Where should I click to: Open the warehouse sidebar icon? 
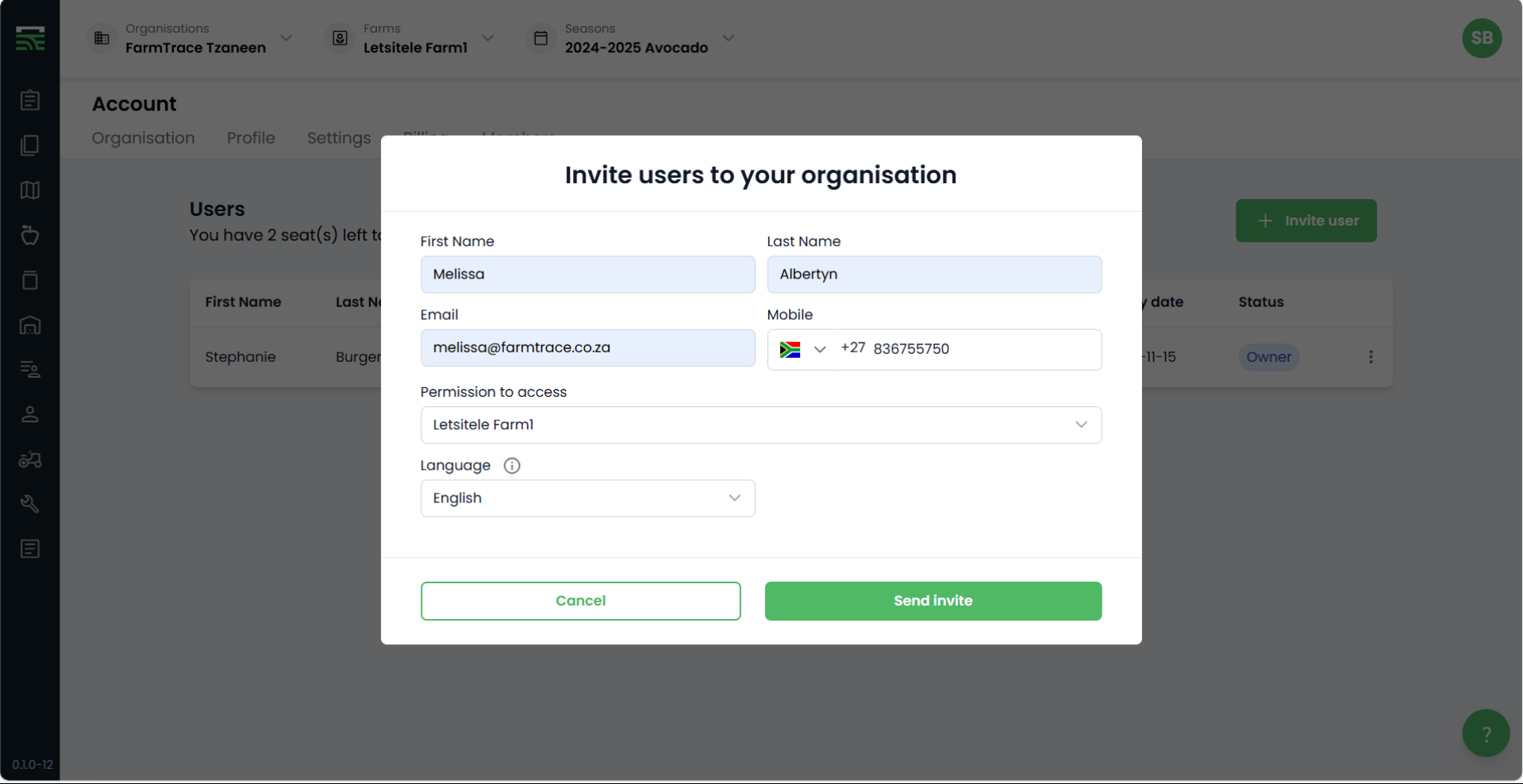point(30,325)
